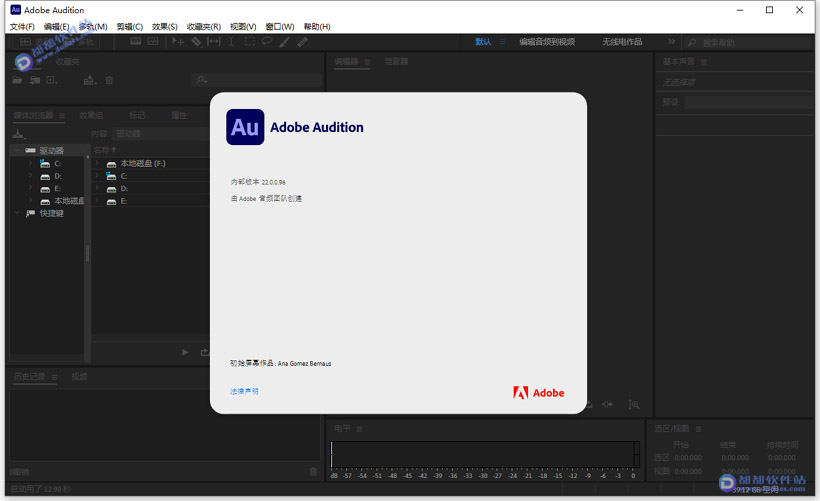Expand 本地磁盘 (F:) in the contents list
The width and height of the screenshot is (820, 501).
coord(97,163)
